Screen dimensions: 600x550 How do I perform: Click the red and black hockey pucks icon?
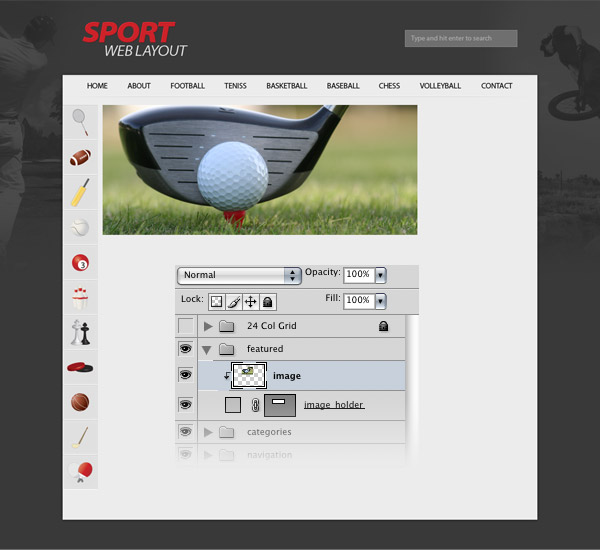[80, 367]
